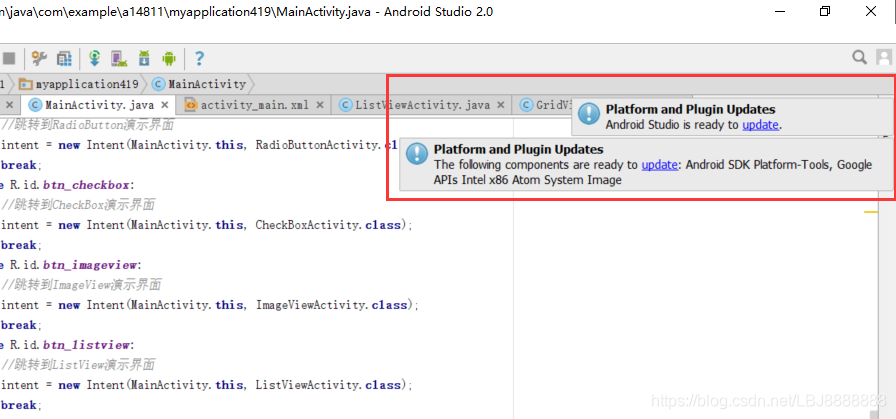Click the comment mentioning ImageView
This screenshot has width=896, height=419.
82,285
